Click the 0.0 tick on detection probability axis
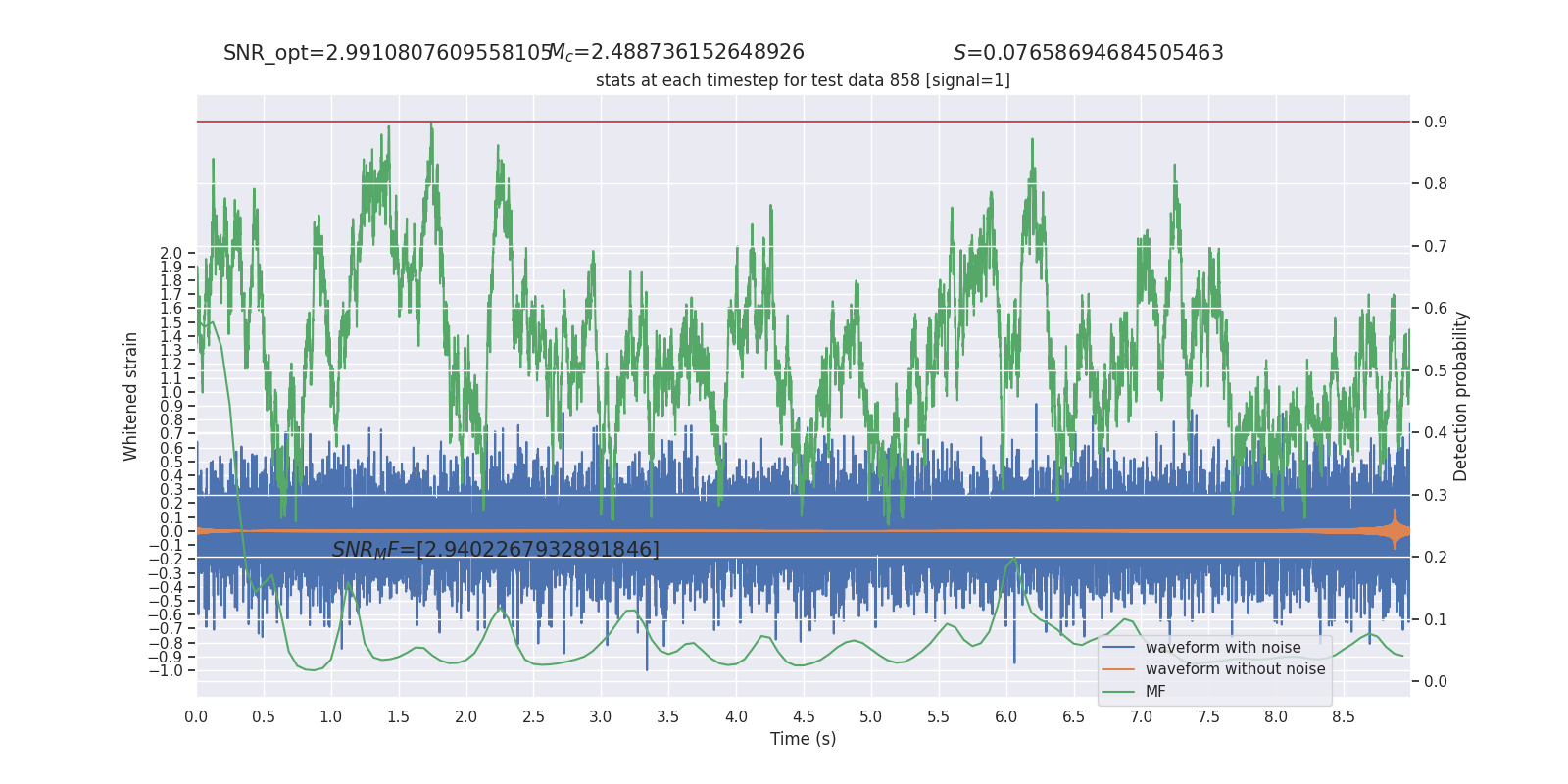This screenshot has height=784, width=1568. pos(1436,682)
